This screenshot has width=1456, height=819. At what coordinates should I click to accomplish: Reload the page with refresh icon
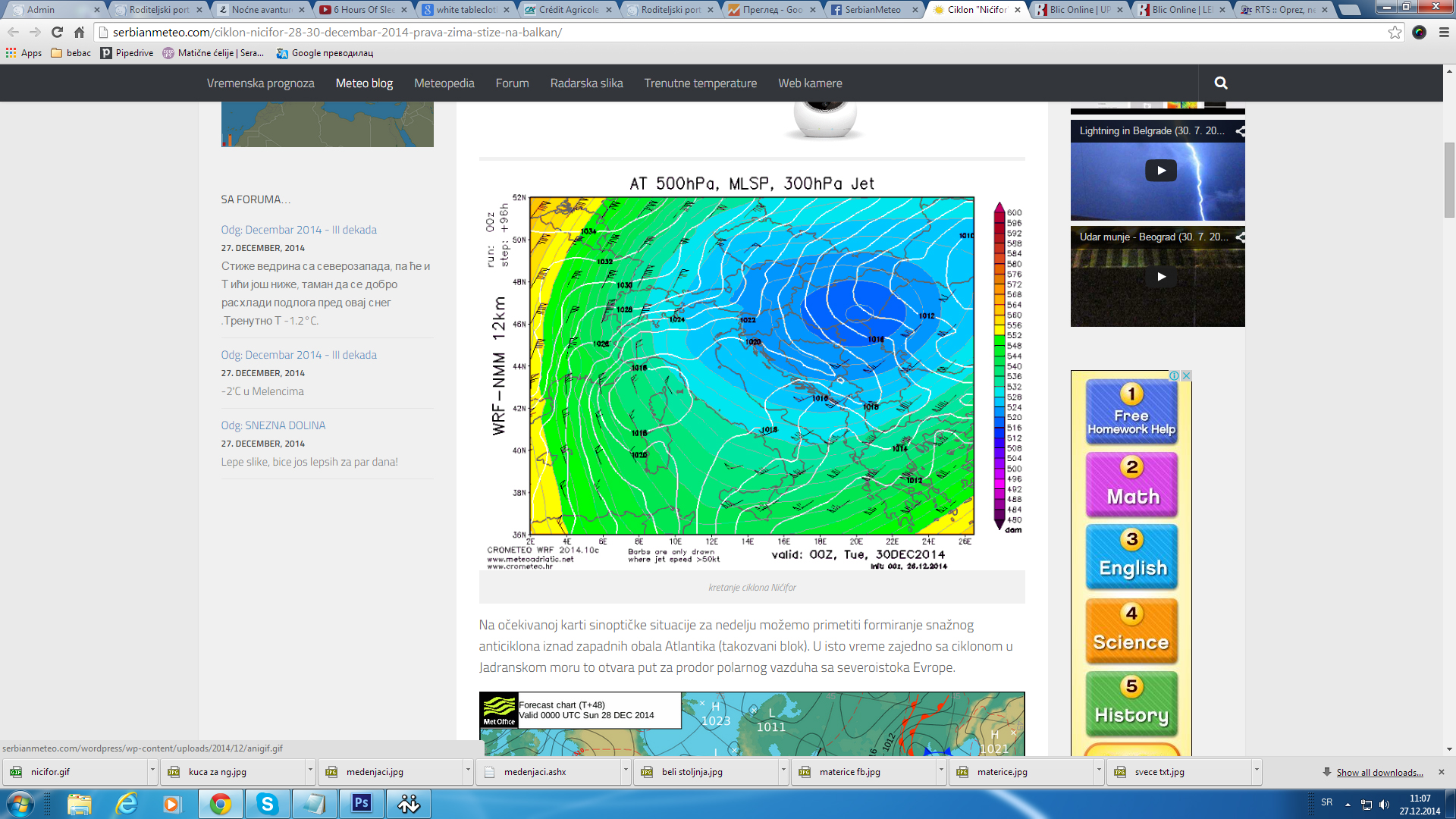pos(57,32)
